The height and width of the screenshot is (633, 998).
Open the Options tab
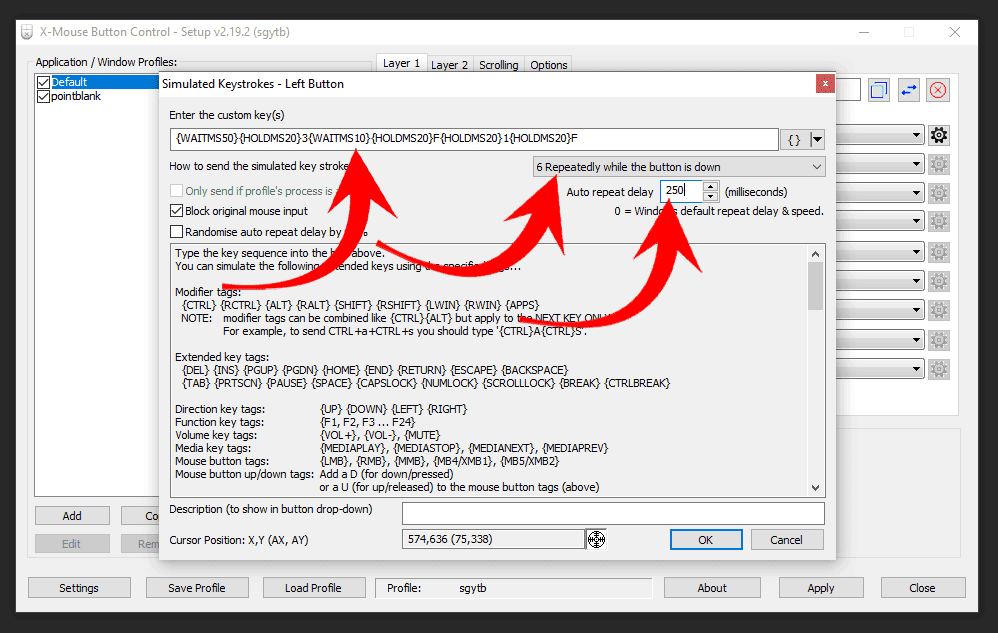pyautogui.click(x=549, y=65)
